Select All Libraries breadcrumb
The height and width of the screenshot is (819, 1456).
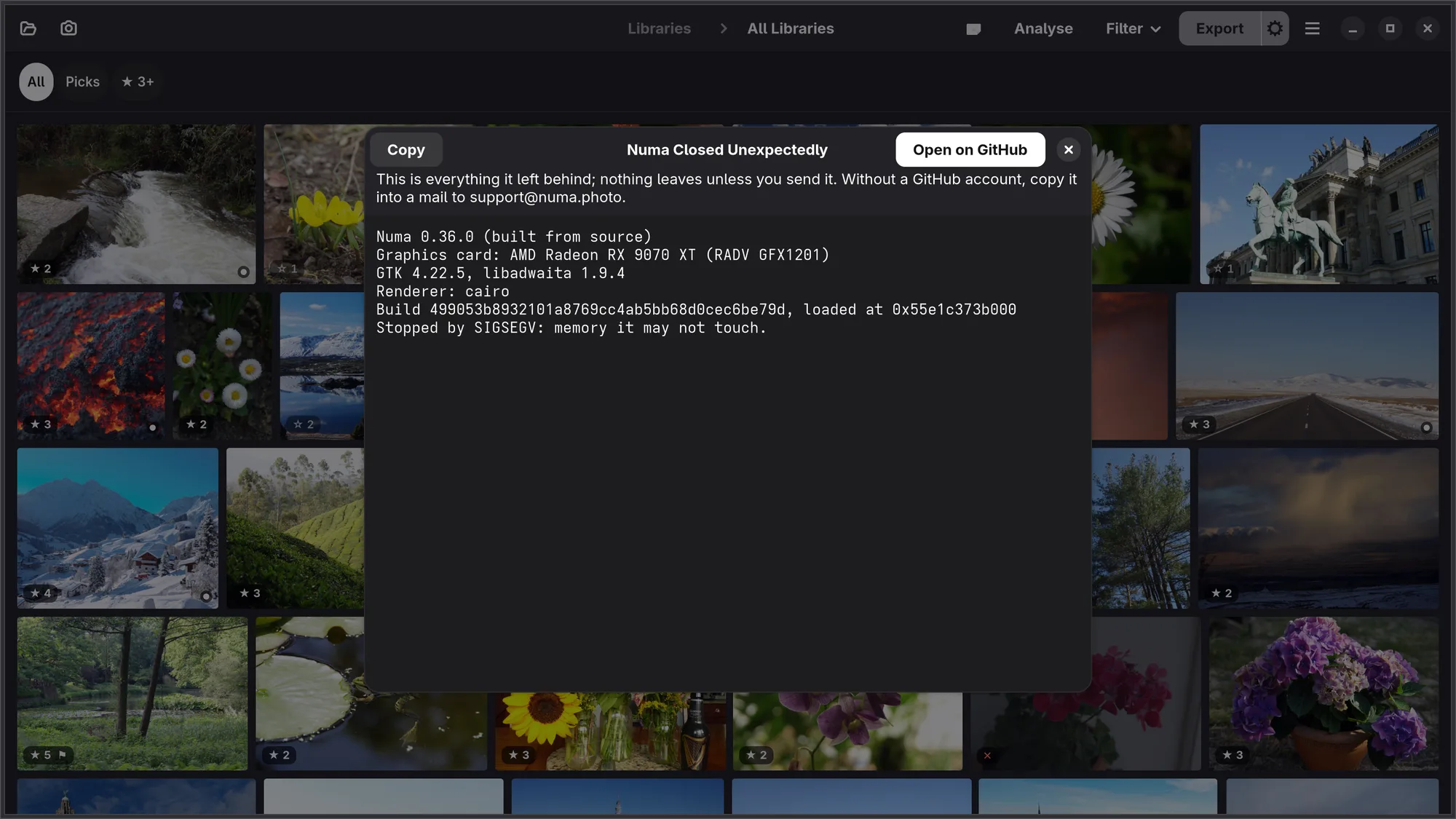tap(791, 28)
